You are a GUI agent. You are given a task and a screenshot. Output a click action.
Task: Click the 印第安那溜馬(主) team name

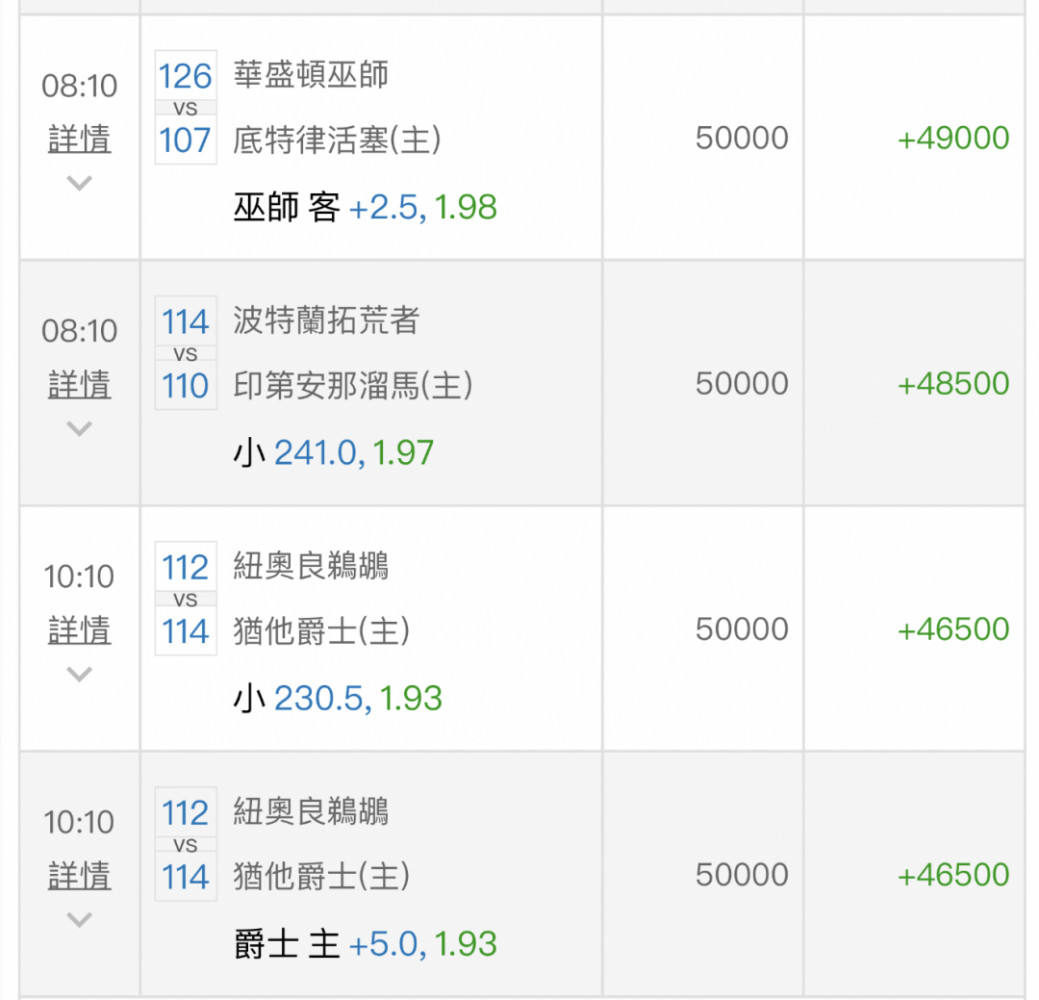(x=353, y=386)
